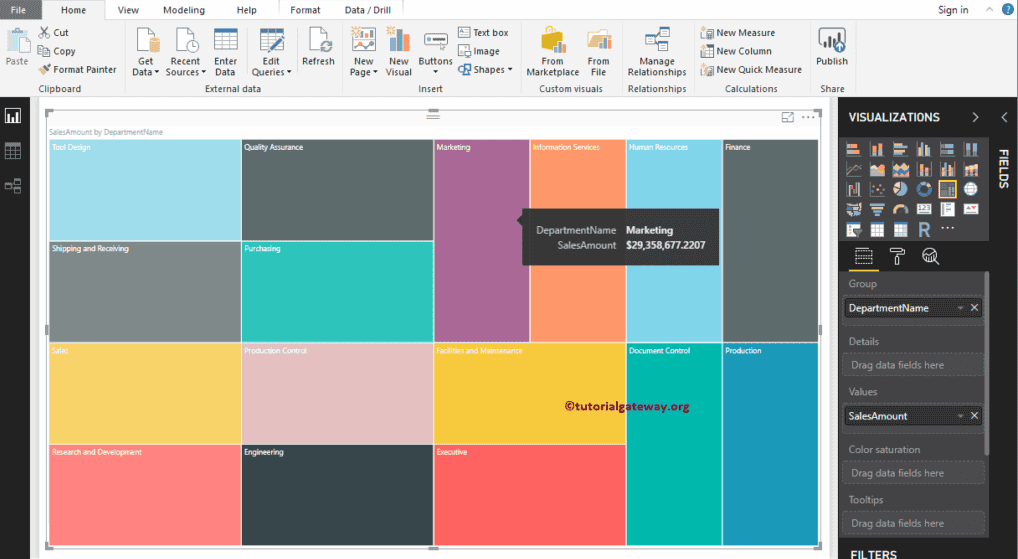Select the Matrix visual
This screenshot has width=1018, height=559.
pyautogui.click(x=900, y=229)
